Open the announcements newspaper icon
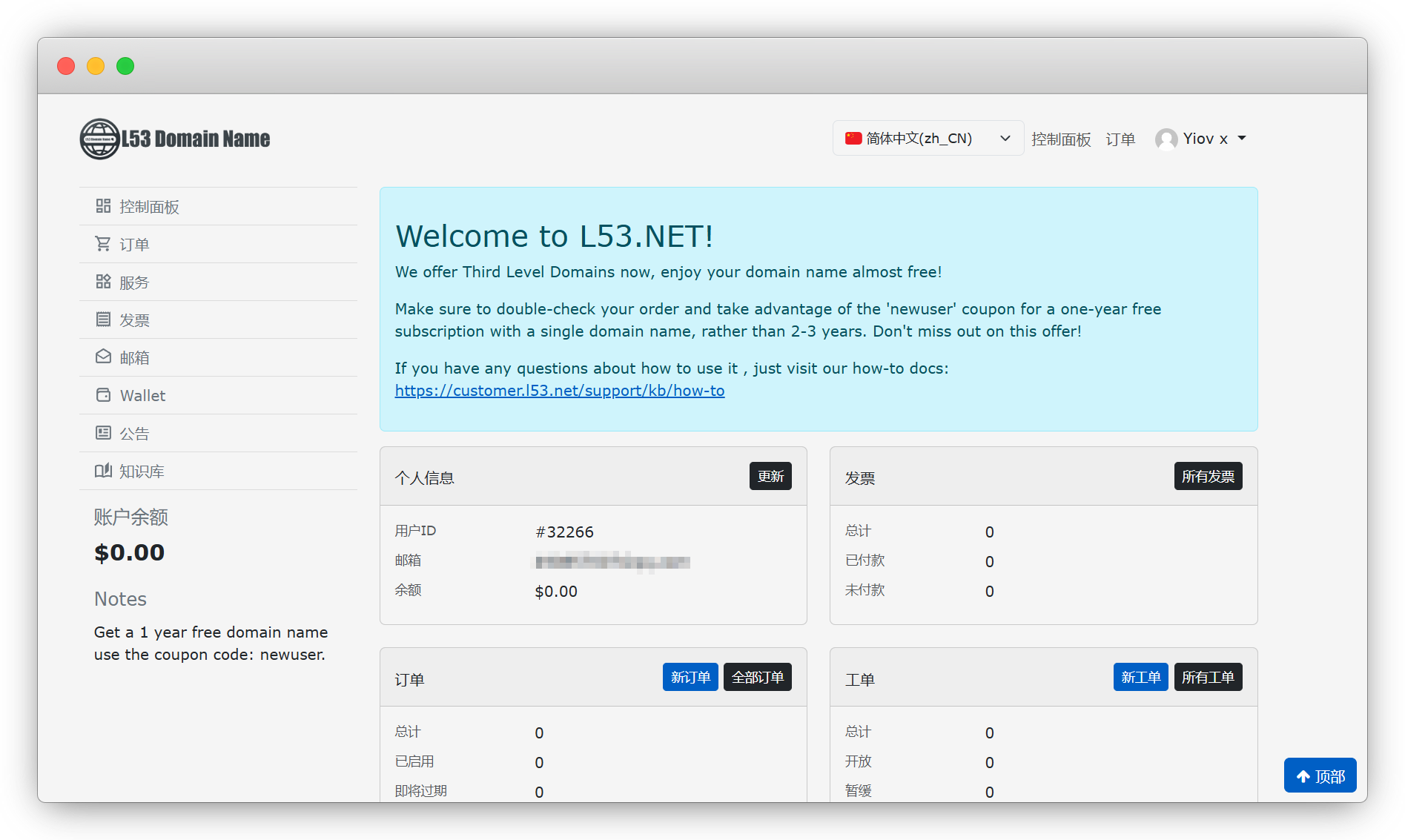The width and height of the screenshot is (1405, 840). click(103, 433)
